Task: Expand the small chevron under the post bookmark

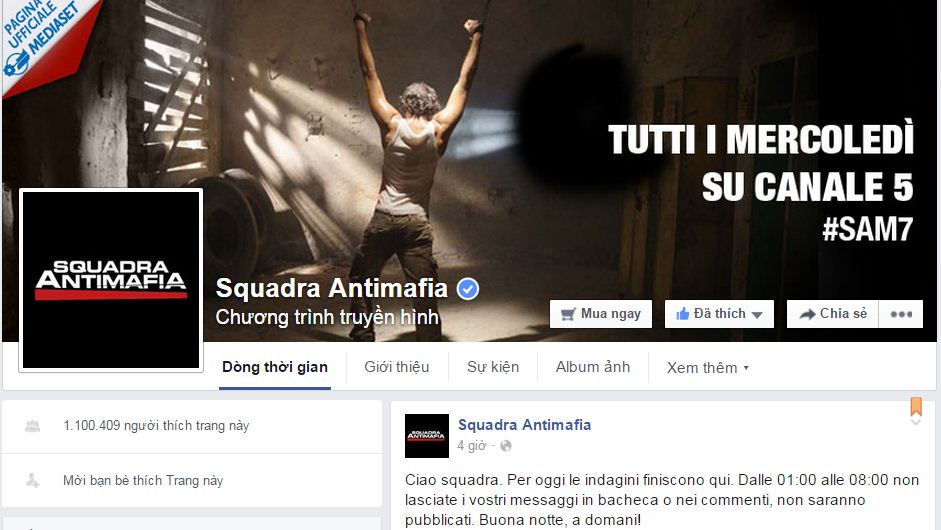Action: [x=916, y=423]
